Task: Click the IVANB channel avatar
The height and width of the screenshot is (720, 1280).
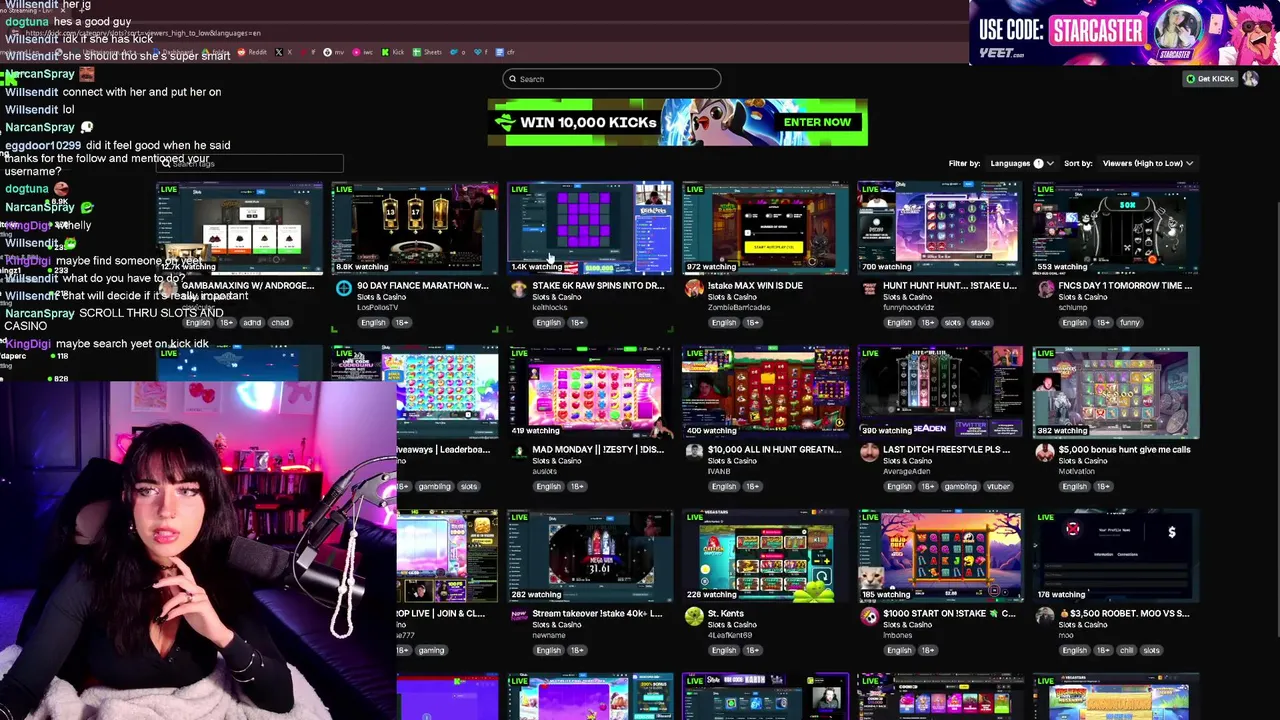Action: tap(693, 453)
